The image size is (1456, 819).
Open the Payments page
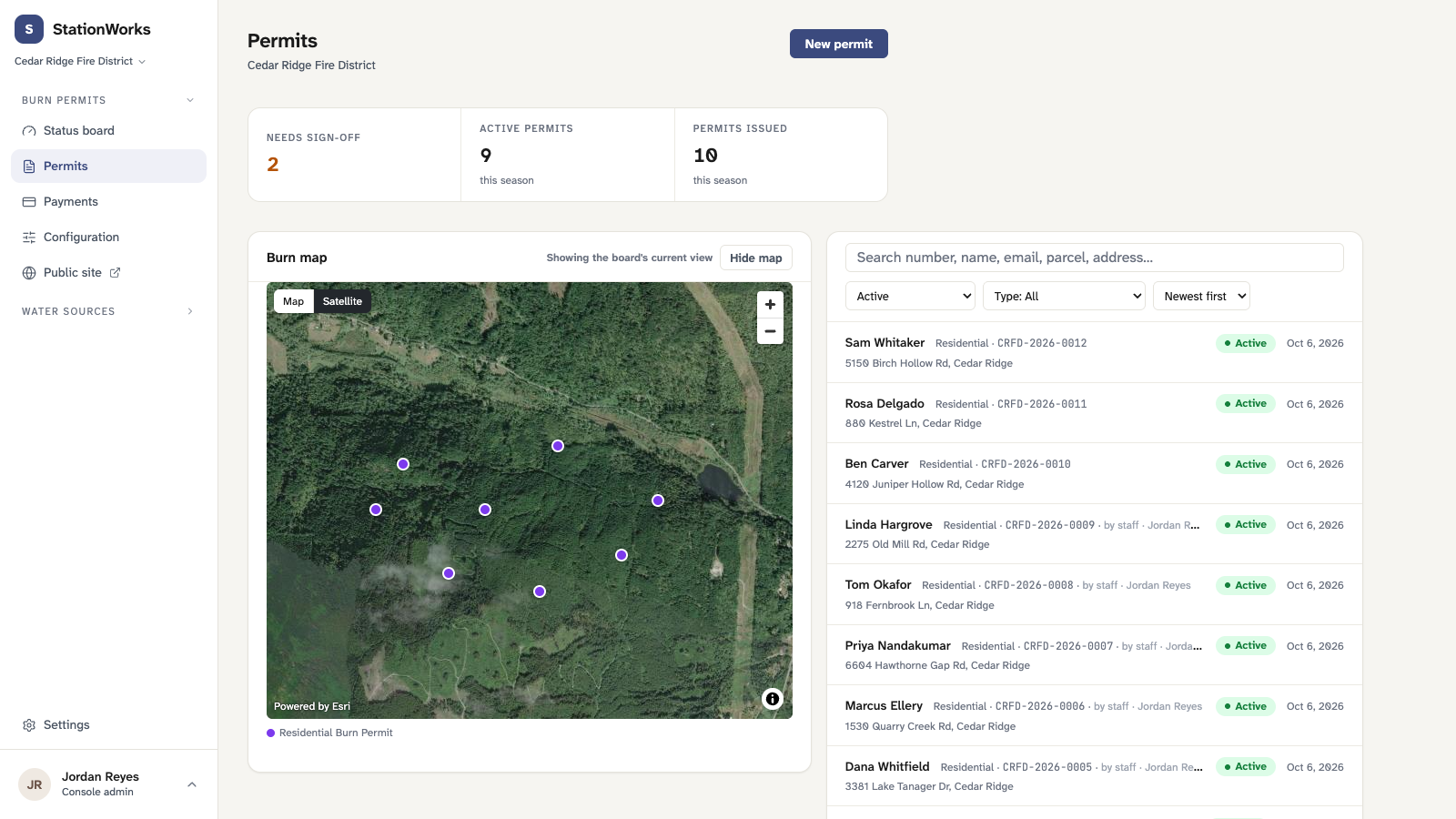click(x=108, y=202)
